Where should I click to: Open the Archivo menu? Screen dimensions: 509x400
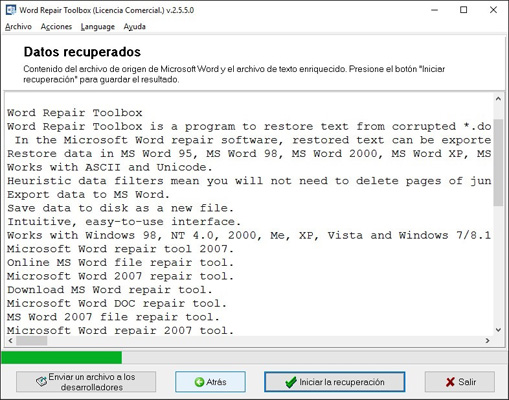18,27
